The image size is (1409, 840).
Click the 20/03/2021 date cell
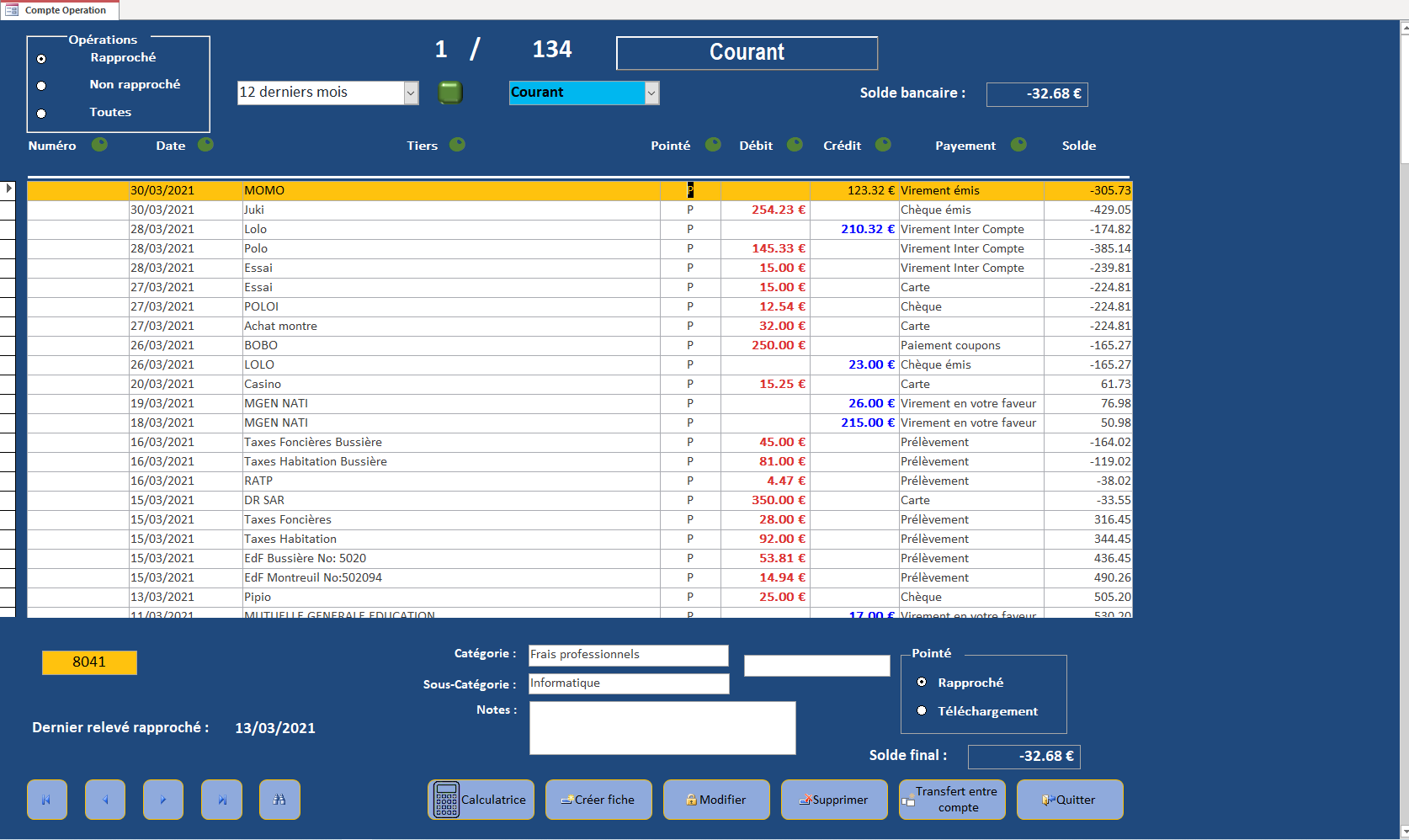coord(185,384)
